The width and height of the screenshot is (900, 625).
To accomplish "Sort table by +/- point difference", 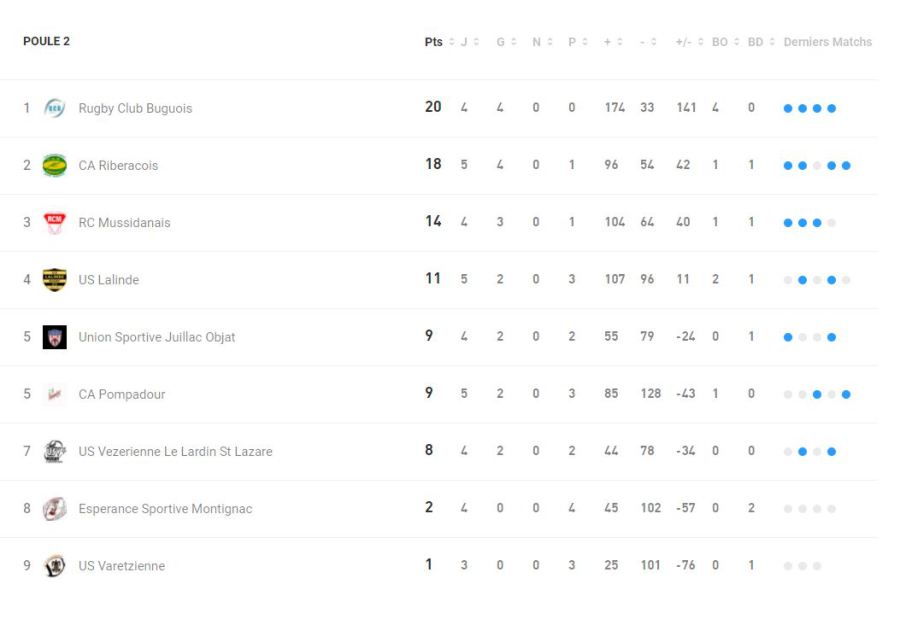I will click(x=689, y=42).
